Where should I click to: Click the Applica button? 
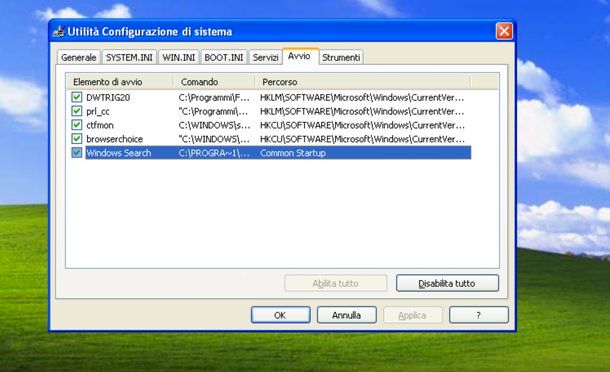(x=412, y=315)
